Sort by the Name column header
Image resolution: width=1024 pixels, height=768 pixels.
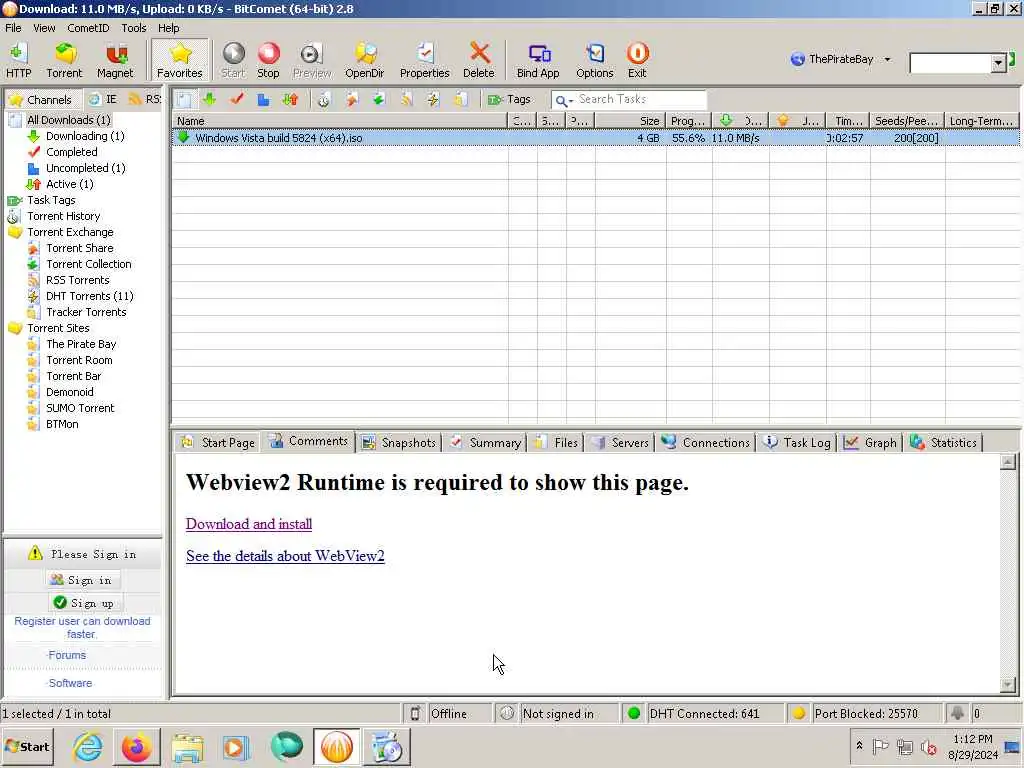340,121
